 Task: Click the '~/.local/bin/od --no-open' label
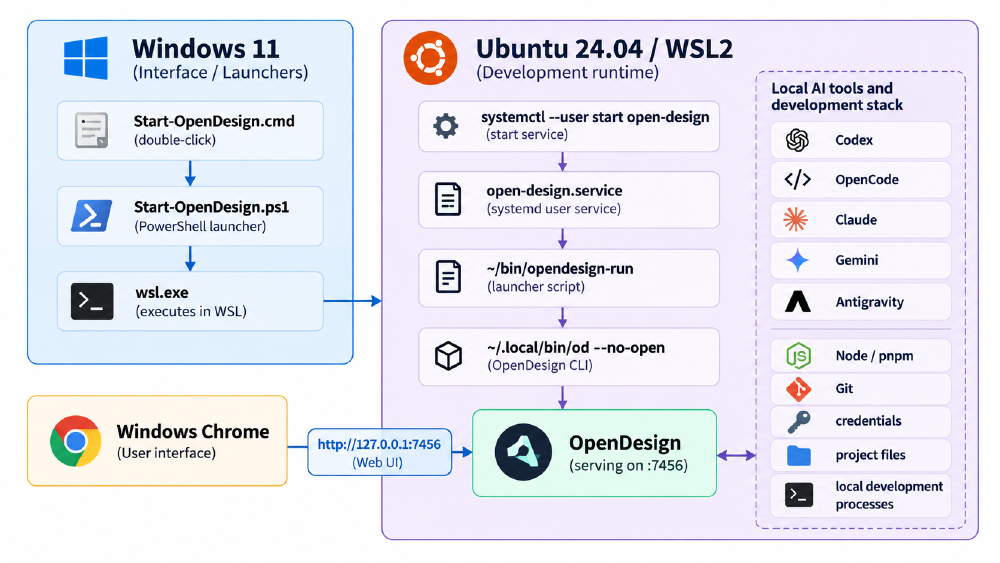coord(576,347)
